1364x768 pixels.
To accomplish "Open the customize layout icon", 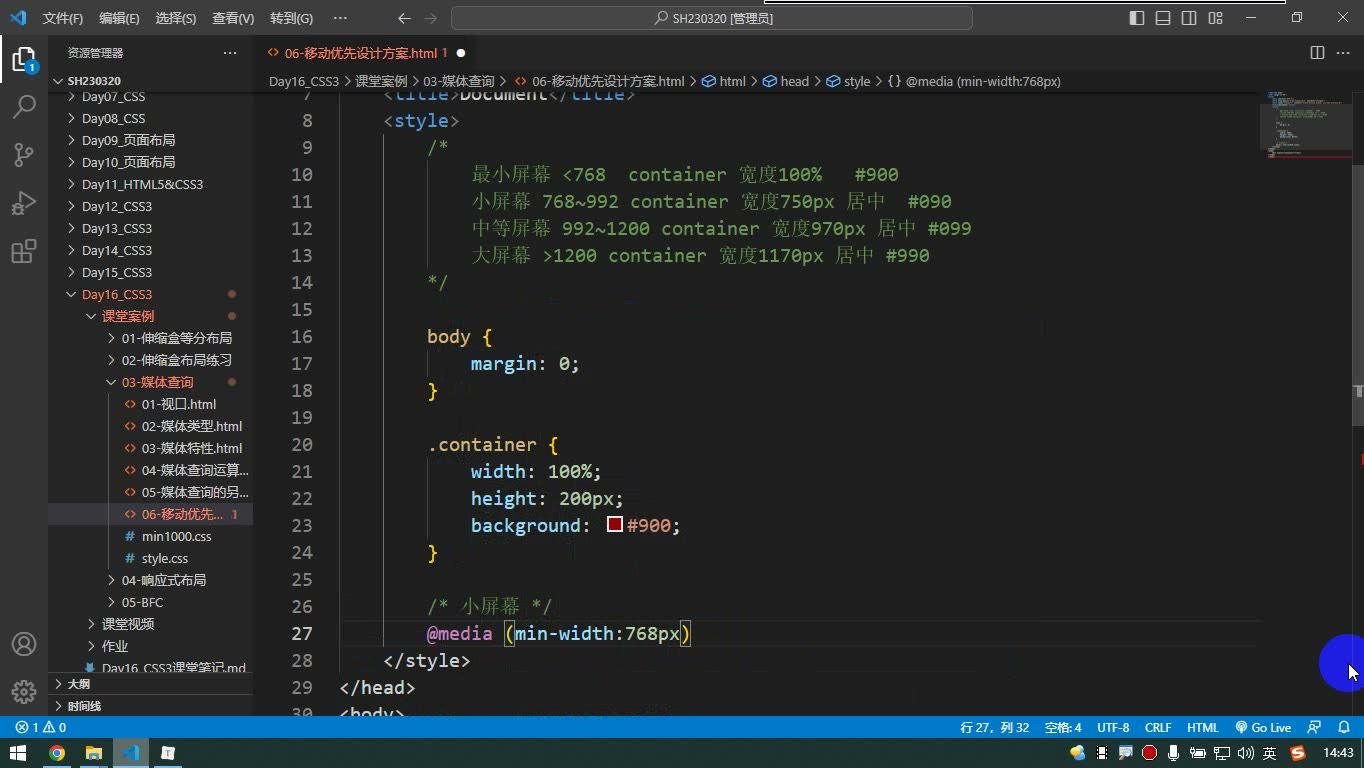I will [x=1215, y=18].
